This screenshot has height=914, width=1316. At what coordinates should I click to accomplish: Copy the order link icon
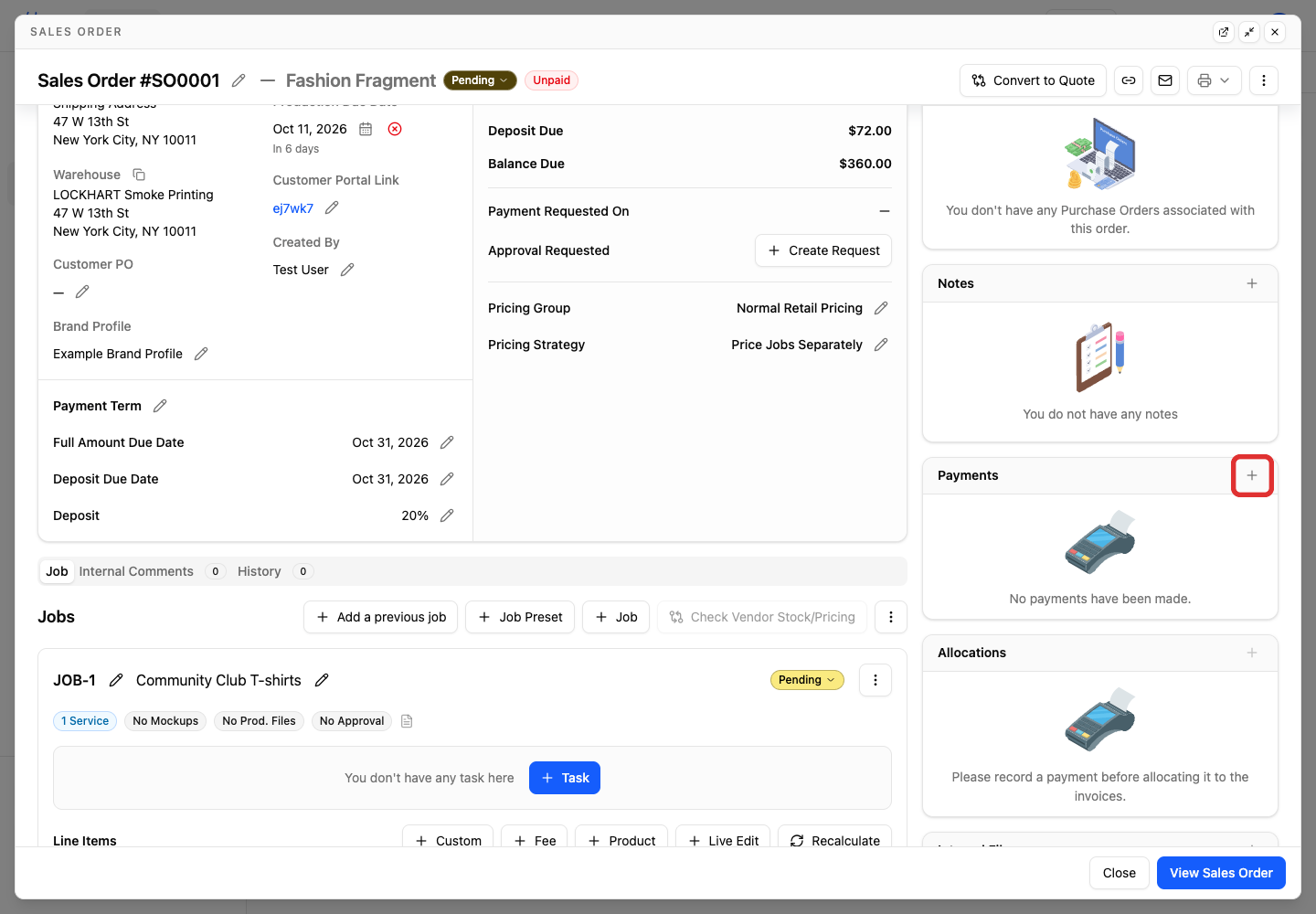click(x=1129, y=80)
